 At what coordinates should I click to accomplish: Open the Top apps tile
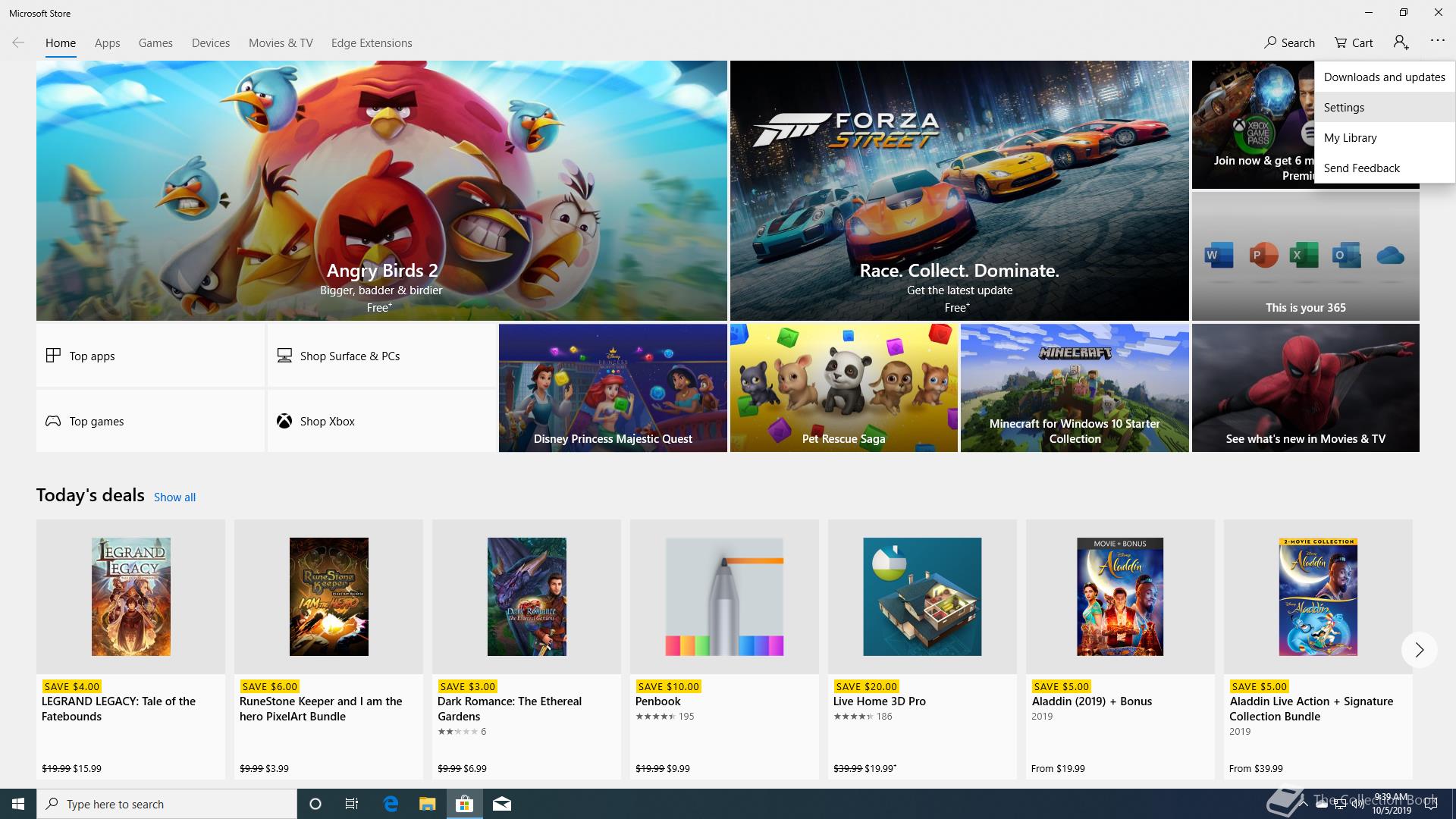click(150, 356)
